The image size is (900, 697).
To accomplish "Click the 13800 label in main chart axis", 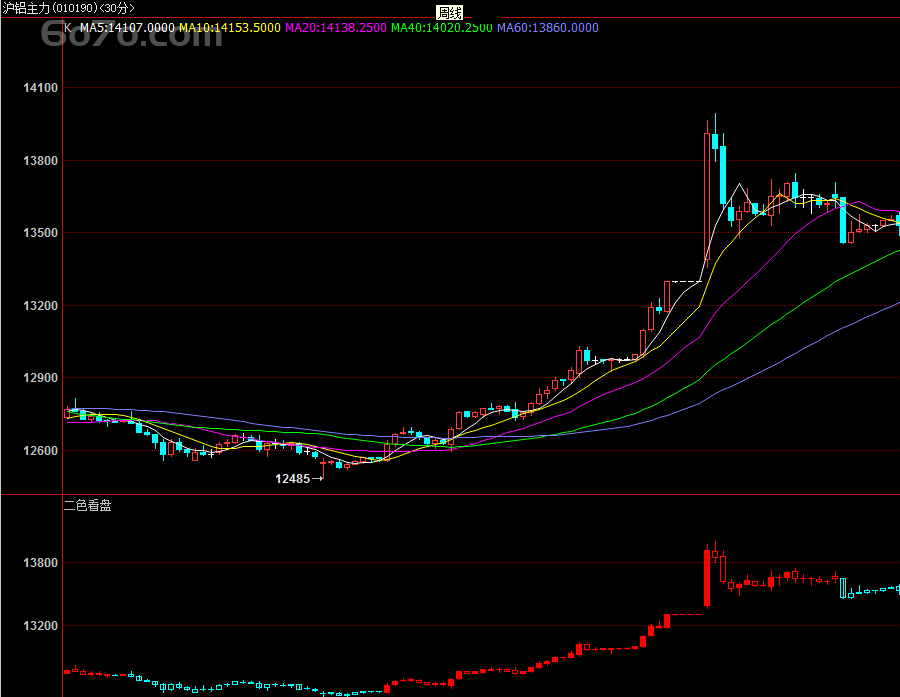I will coord(40,161).
